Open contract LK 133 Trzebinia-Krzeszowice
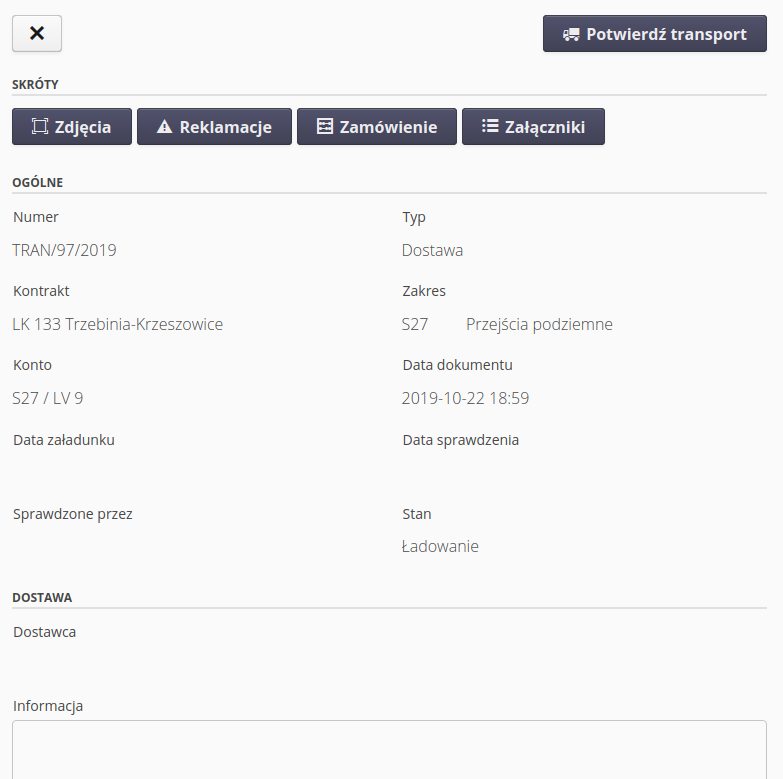Screen dimensions: 783x779 117,324
